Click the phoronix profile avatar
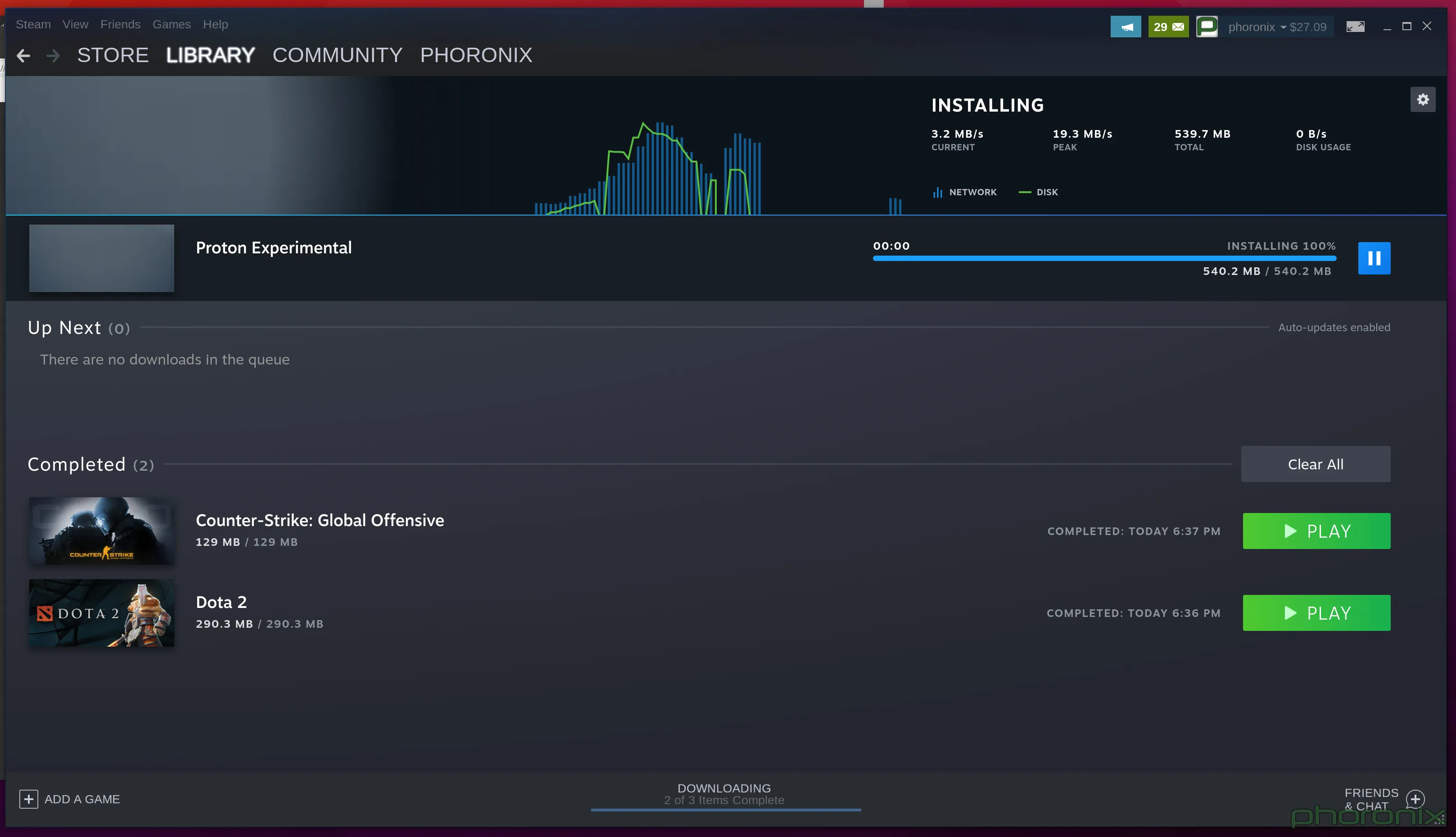Viewport: 1456px width, 837px height. pos(1207,27)
